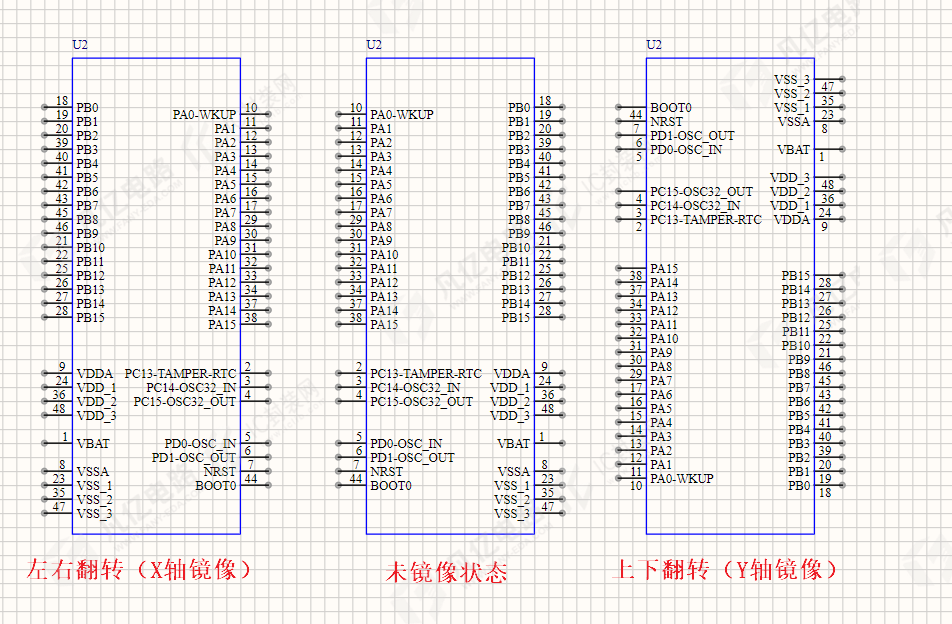Image resolution: width=952 pixels, height=624 pixels.
Task: Select PA15 label in the 上下翻转 symbol
Action: (x=664, y=269)
